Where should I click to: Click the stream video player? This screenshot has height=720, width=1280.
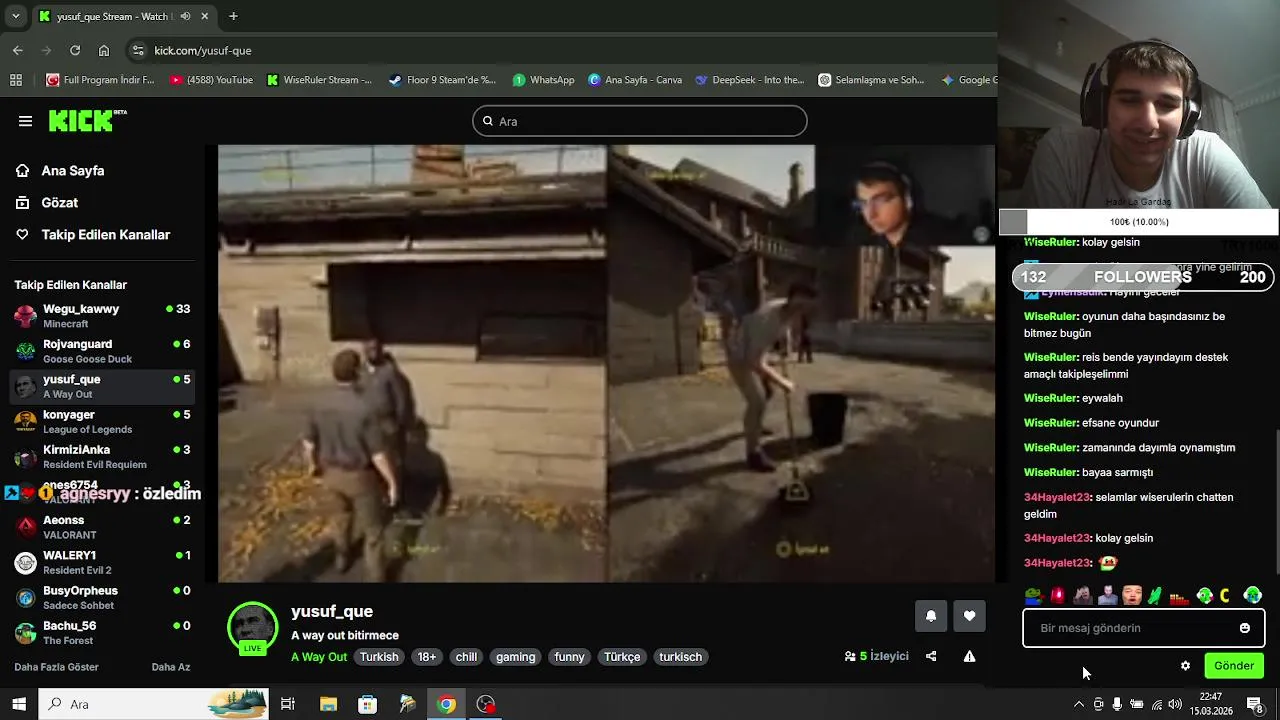pyautogui.click(x=607, y=364)
